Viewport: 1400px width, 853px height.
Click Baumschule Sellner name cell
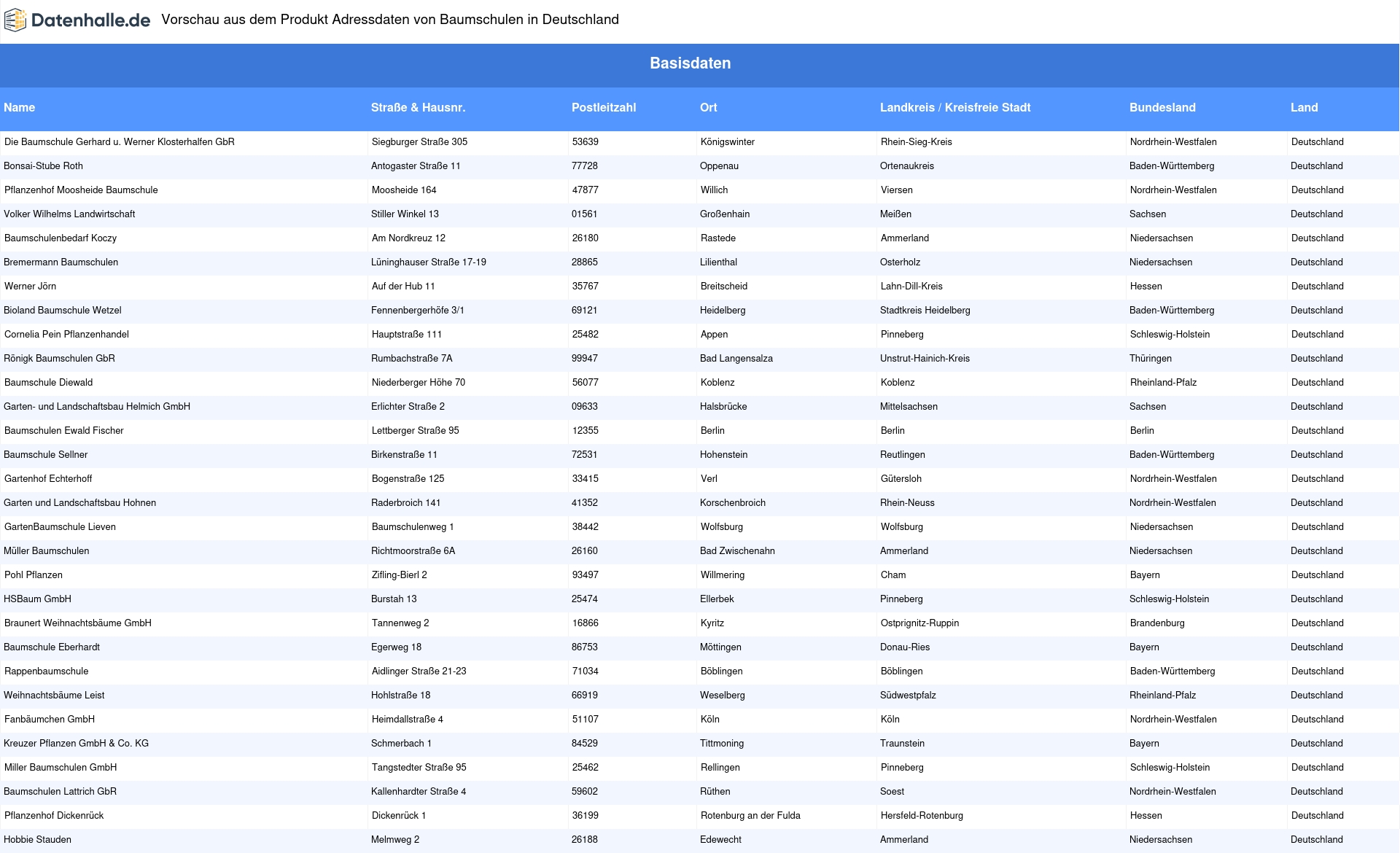[x=45, y=455]
